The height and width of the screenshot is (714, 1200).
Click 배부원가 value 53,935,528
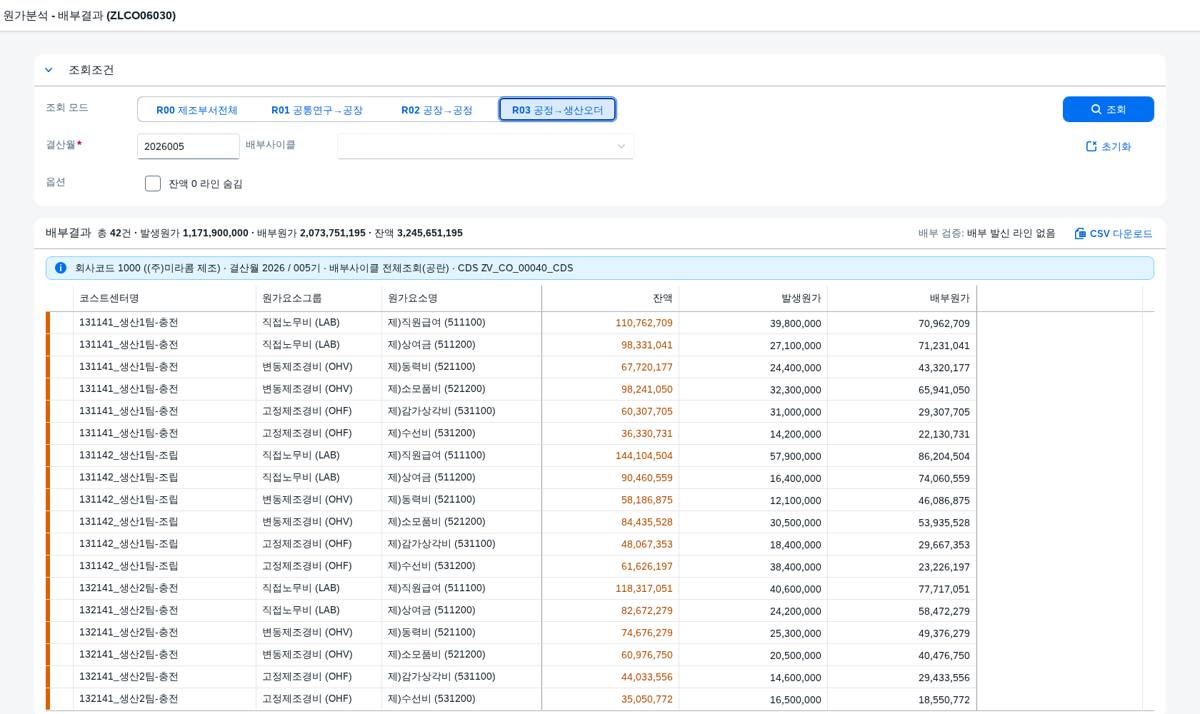click(x=944, y=522)
